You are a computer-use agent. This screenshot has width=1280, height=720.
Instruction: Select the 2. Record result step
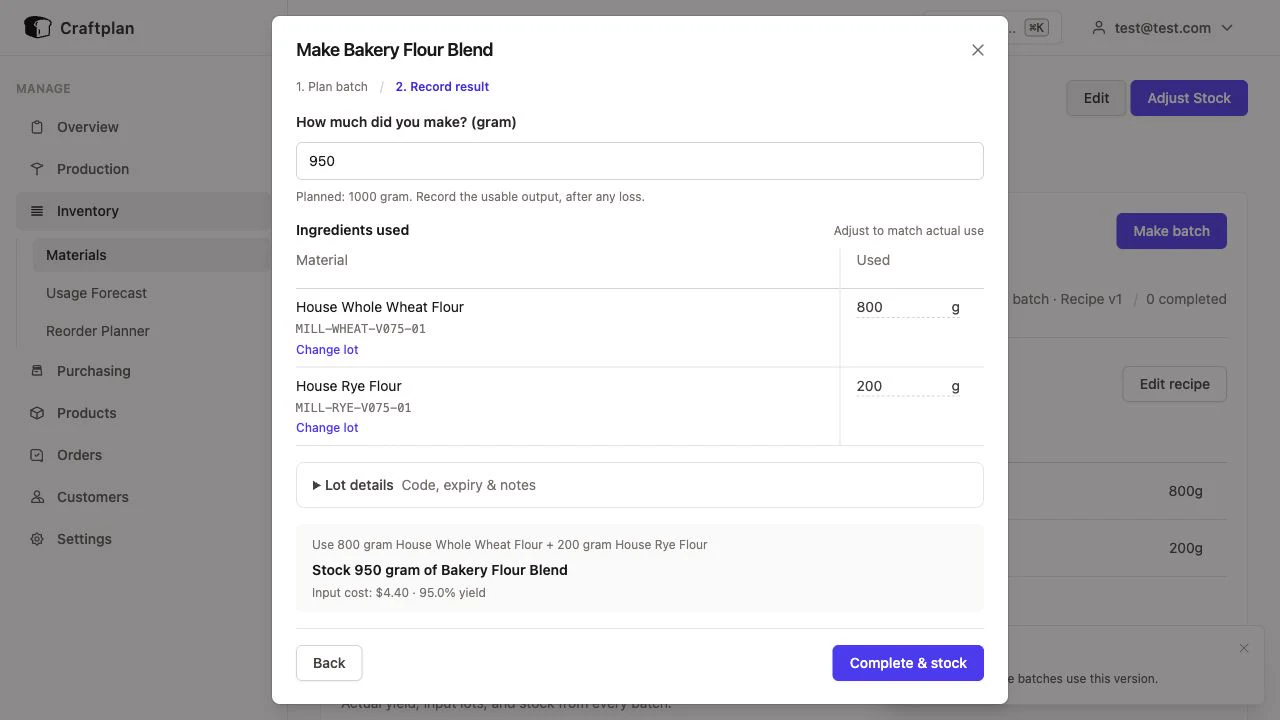pyautogui.click(x=442, y=87)
